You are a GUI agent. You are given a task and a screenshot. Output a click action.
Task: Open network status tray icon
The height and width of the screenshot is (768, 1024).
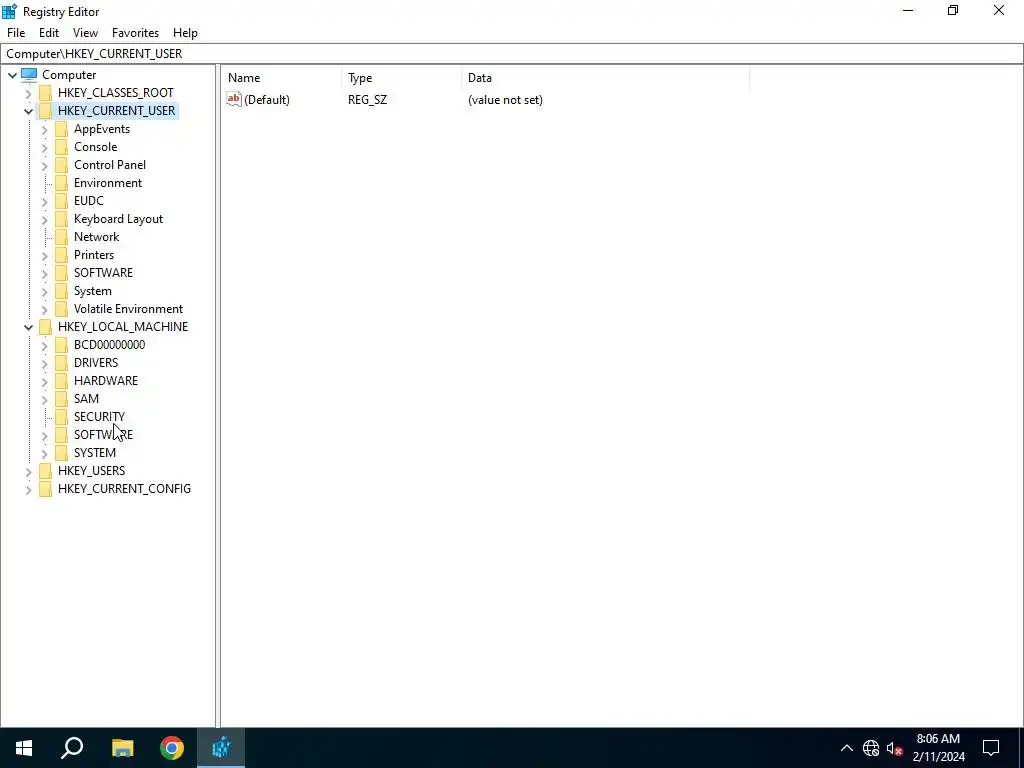tap(871, 748)
